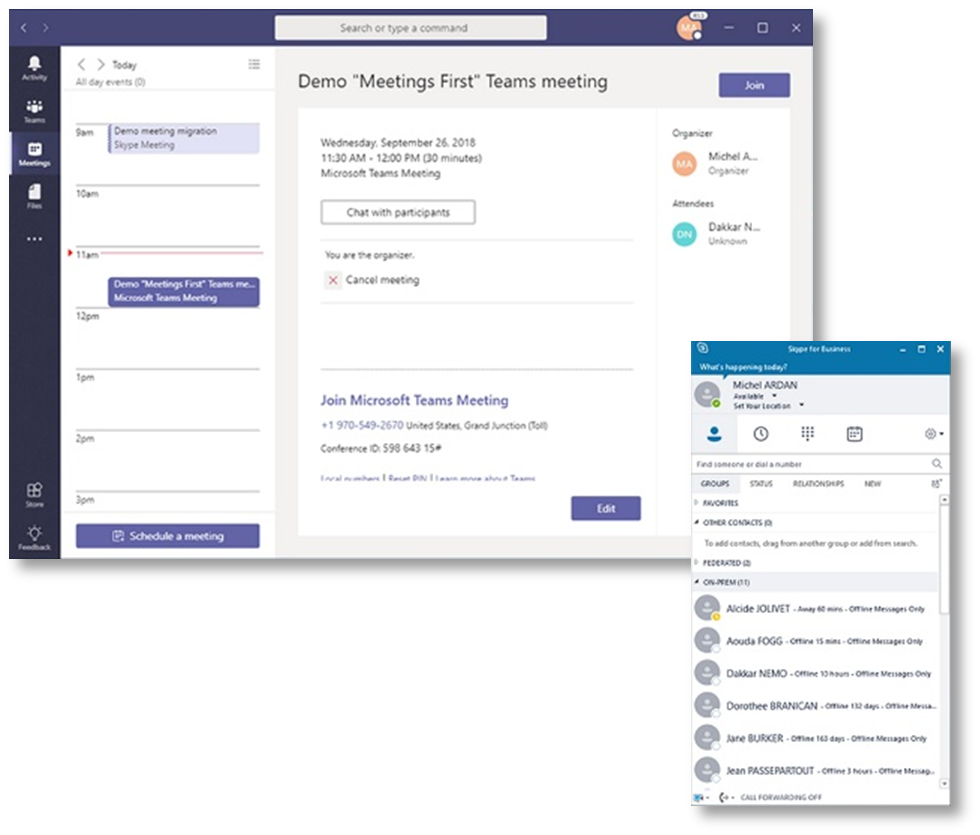Click Cancel meeting text link

tap(382, 280)
